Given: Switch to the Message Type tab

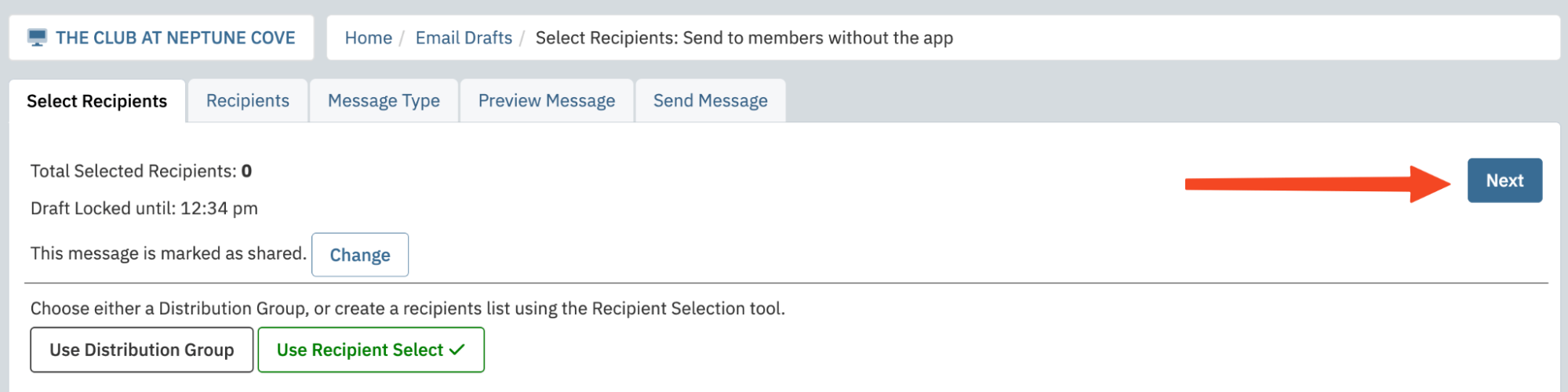Looking at the screenshot, I should click(x=384, y=101).
